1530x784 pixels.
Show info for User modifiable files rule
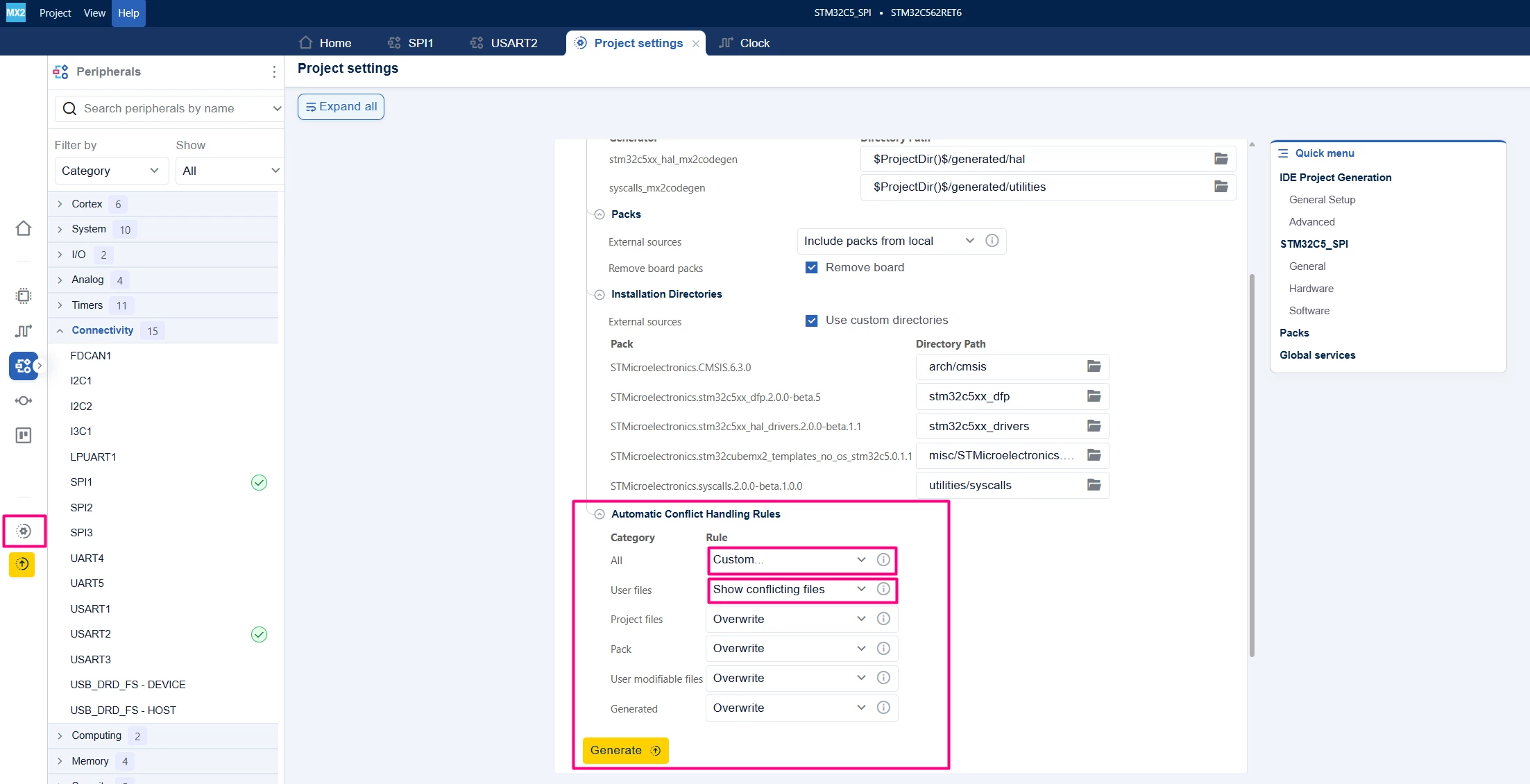tap(883, 678)
